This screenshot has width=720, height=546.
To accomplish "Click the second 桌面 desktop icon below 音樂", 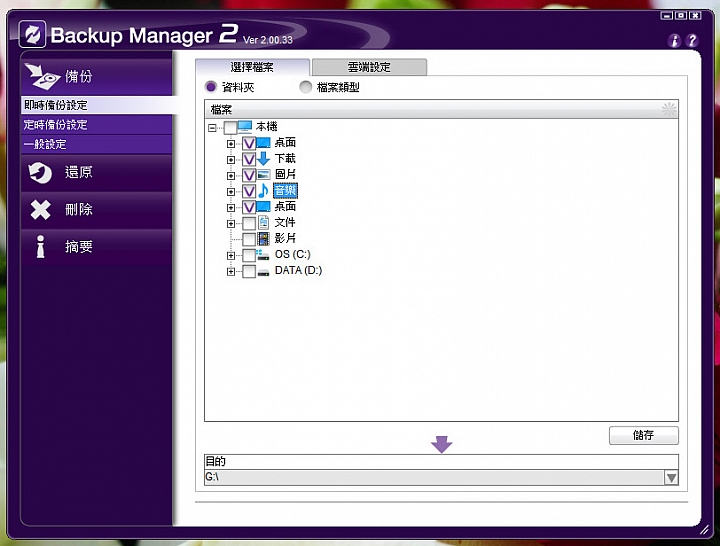I will 264,206.
